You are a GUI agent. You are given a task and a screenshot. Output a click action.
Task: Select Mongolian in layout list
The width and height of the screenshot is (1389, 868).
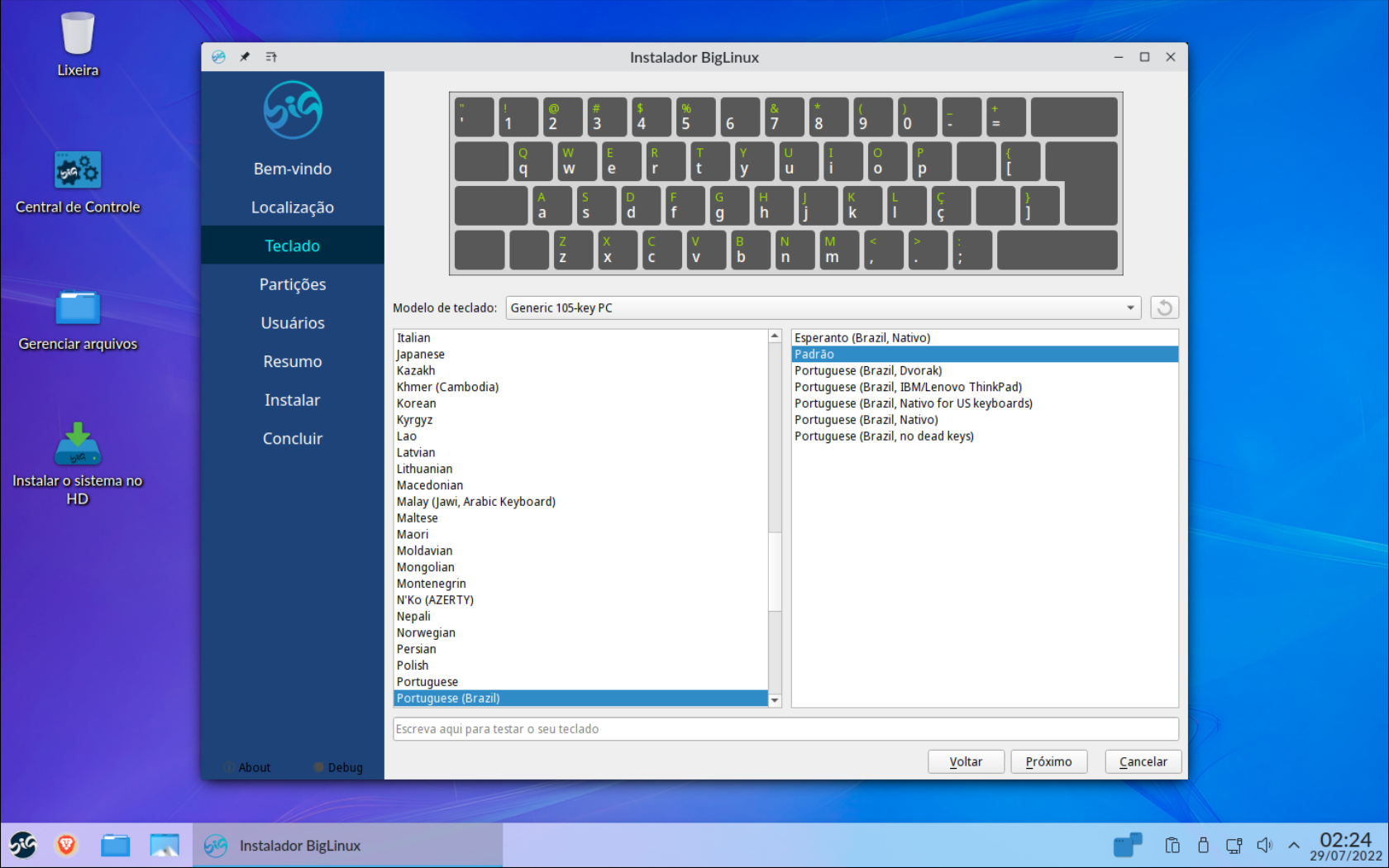pyautogui.click(x=580, y=567)
